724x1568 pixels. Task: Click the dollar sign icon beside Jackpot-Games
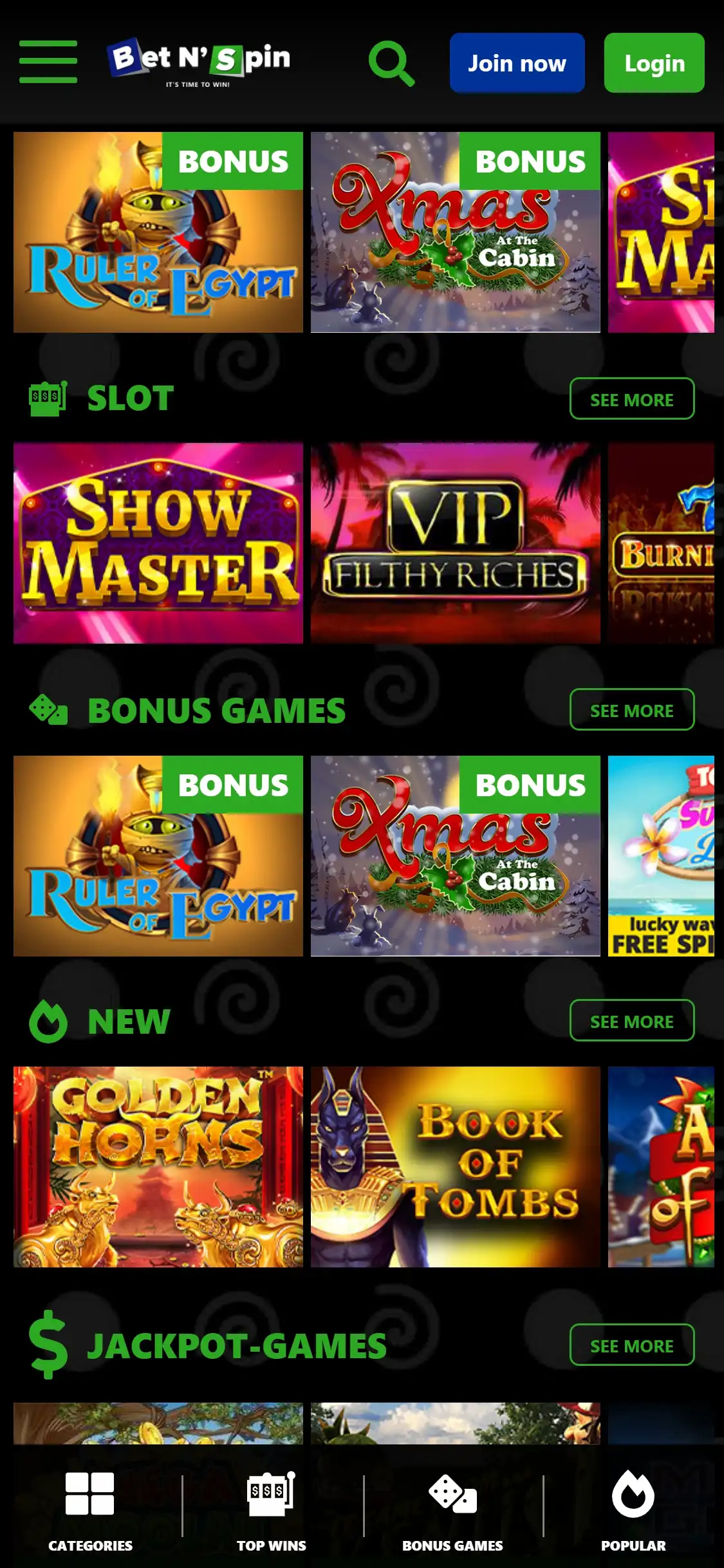click(48, 1345)
